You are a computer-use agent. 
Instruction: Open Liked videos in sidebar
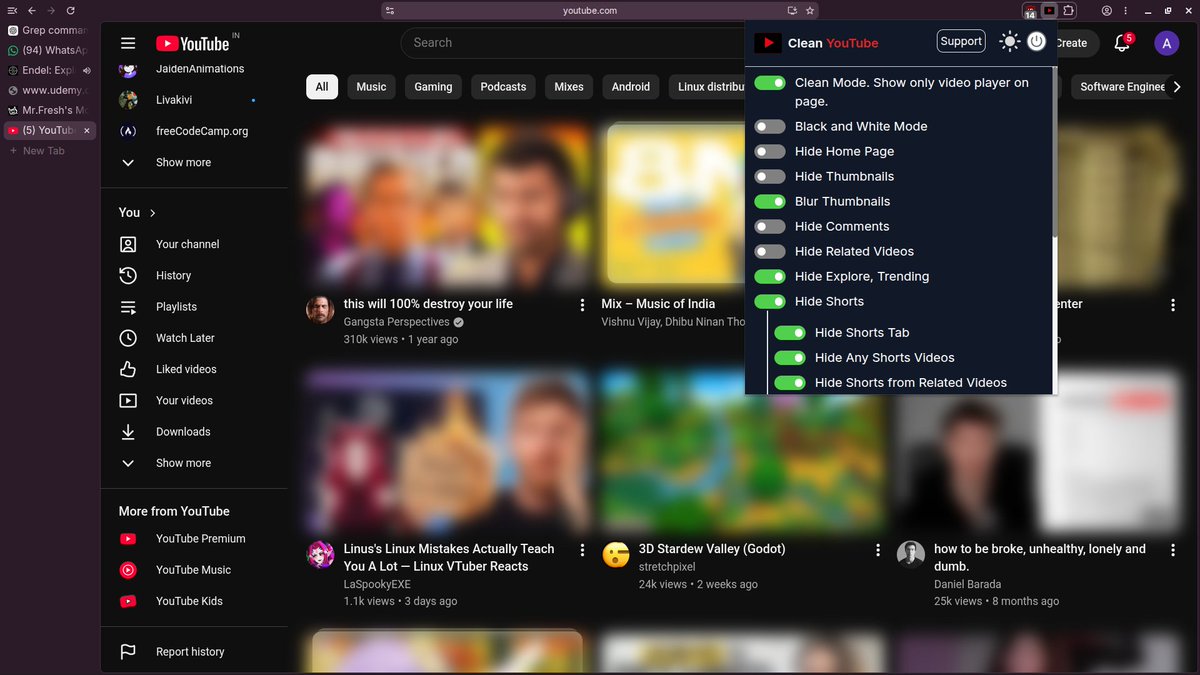[193, 369]
